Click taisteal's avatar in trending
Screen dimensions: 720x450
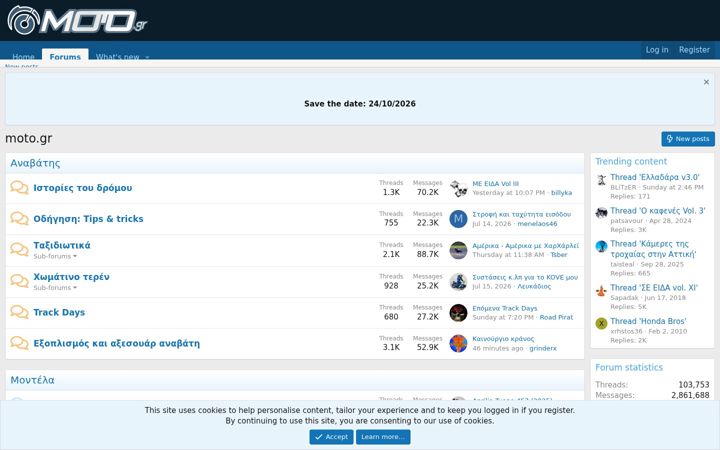click(x=601, y=246)
